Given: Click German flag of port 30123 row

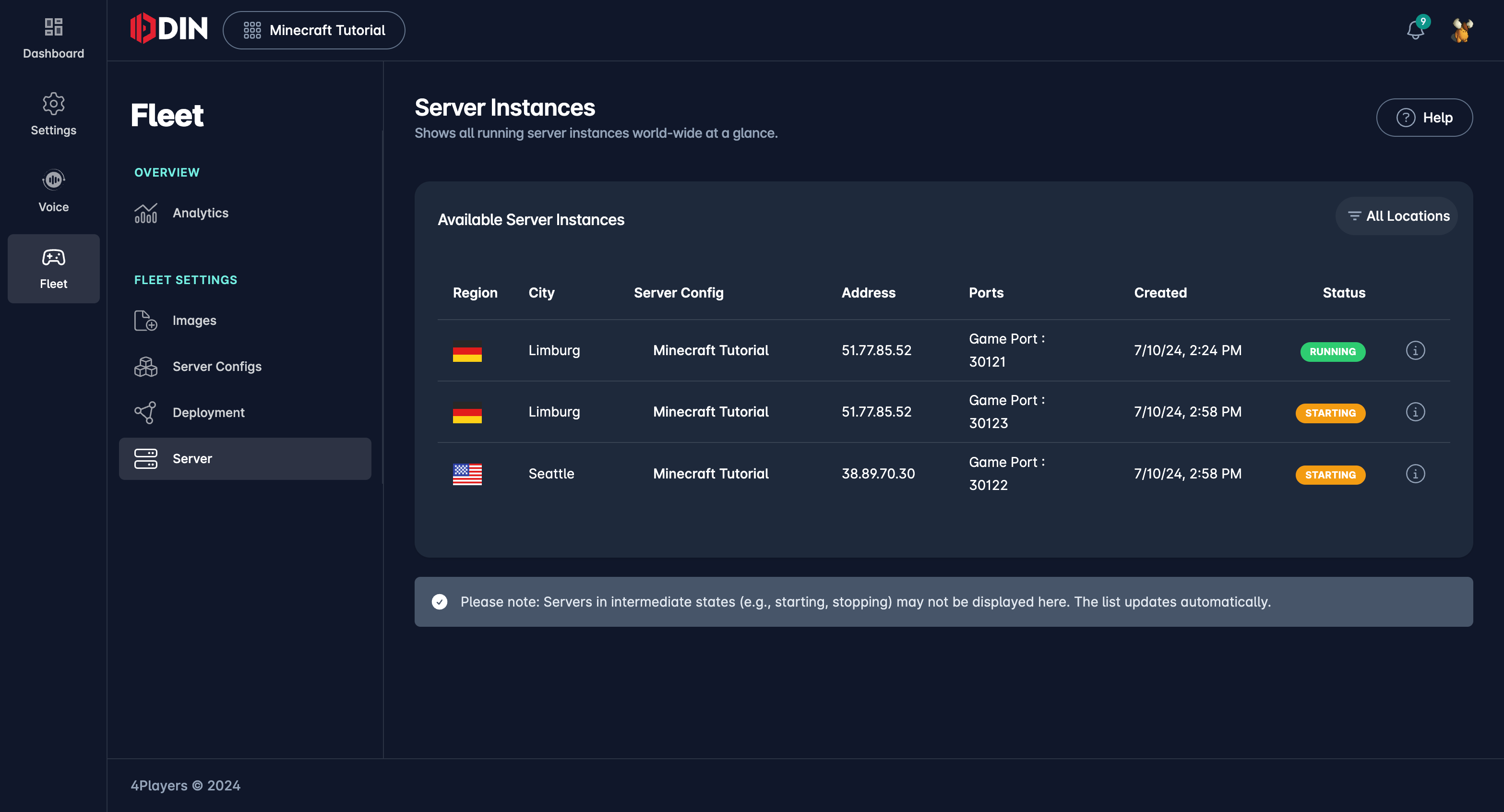Looking at the screenshot, I should pos(467,413).
